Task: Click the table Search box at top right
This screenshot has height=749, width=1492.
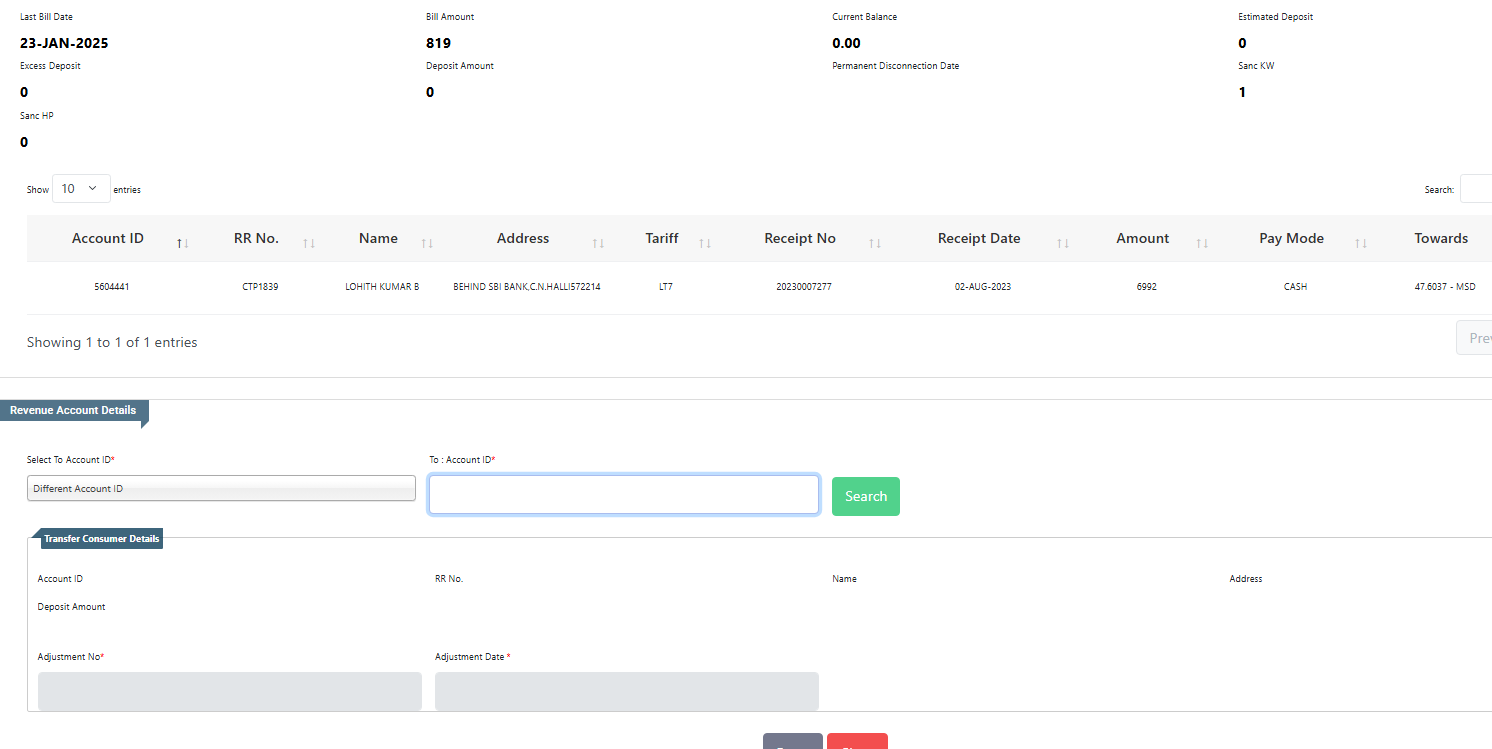Action: (x=1476, y=189)
